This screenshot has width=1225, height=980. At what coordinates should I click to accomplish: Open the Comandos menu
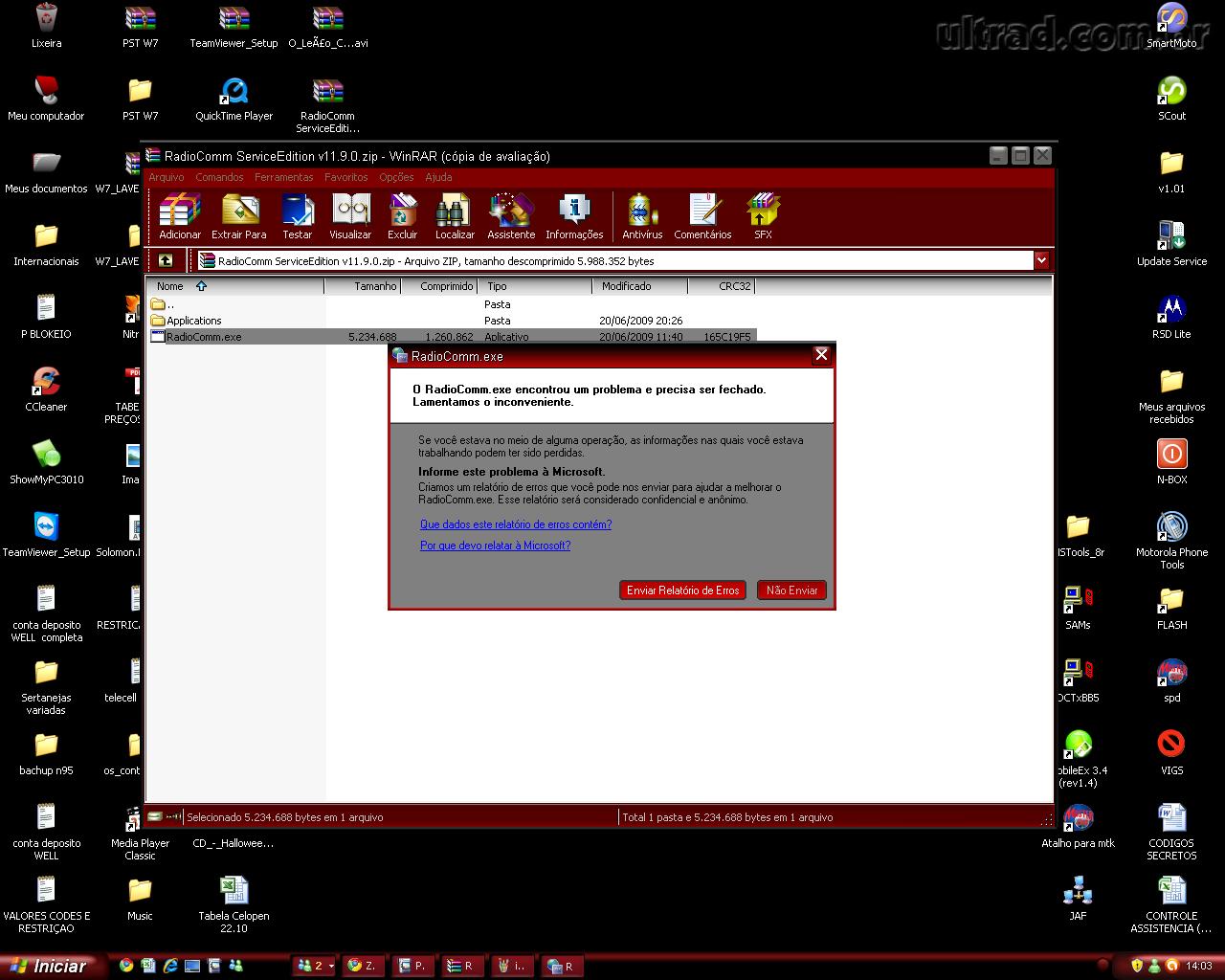[x=219, y=177]
